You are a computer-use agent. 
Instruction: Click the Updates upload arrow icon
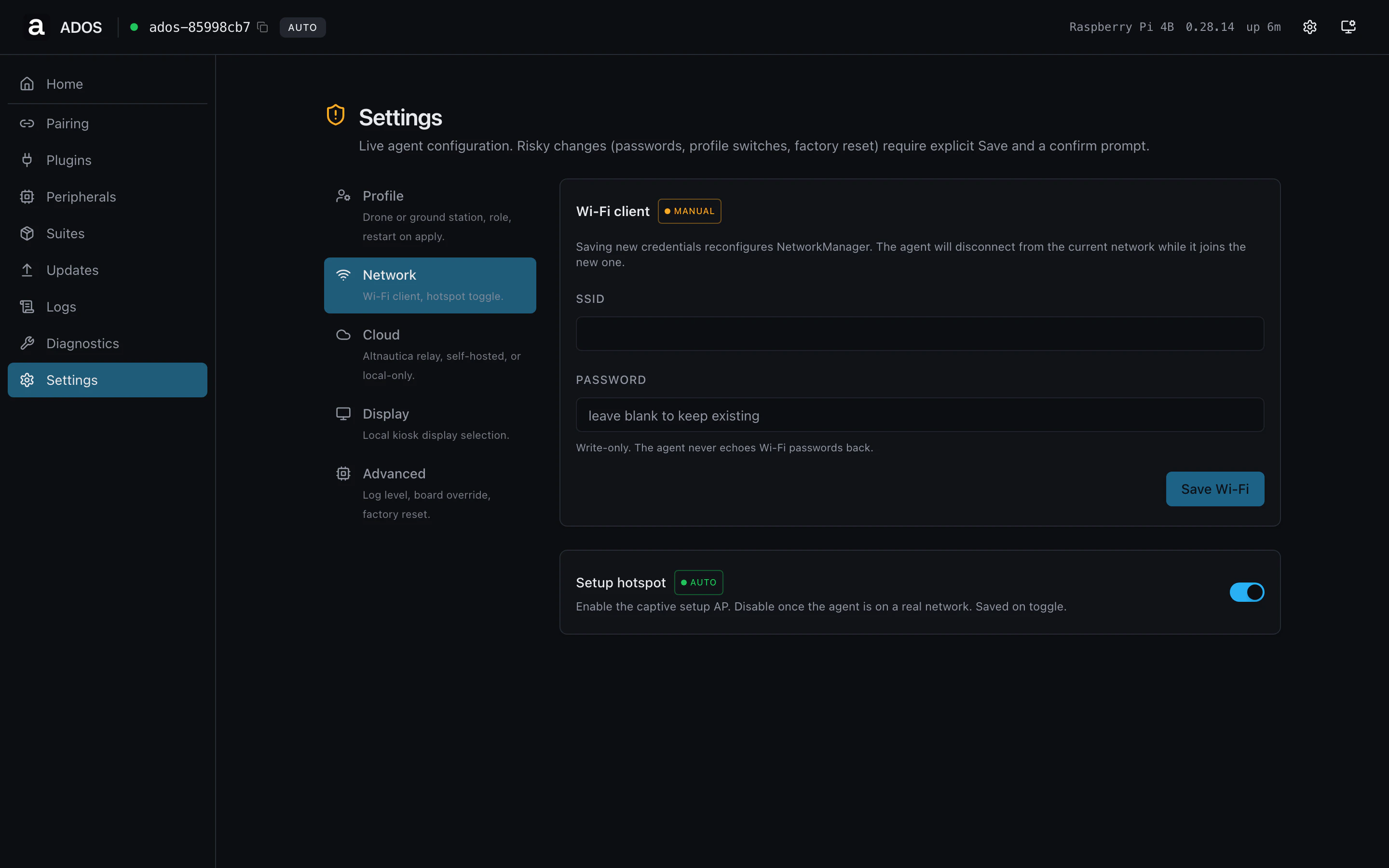coord(27,271)
